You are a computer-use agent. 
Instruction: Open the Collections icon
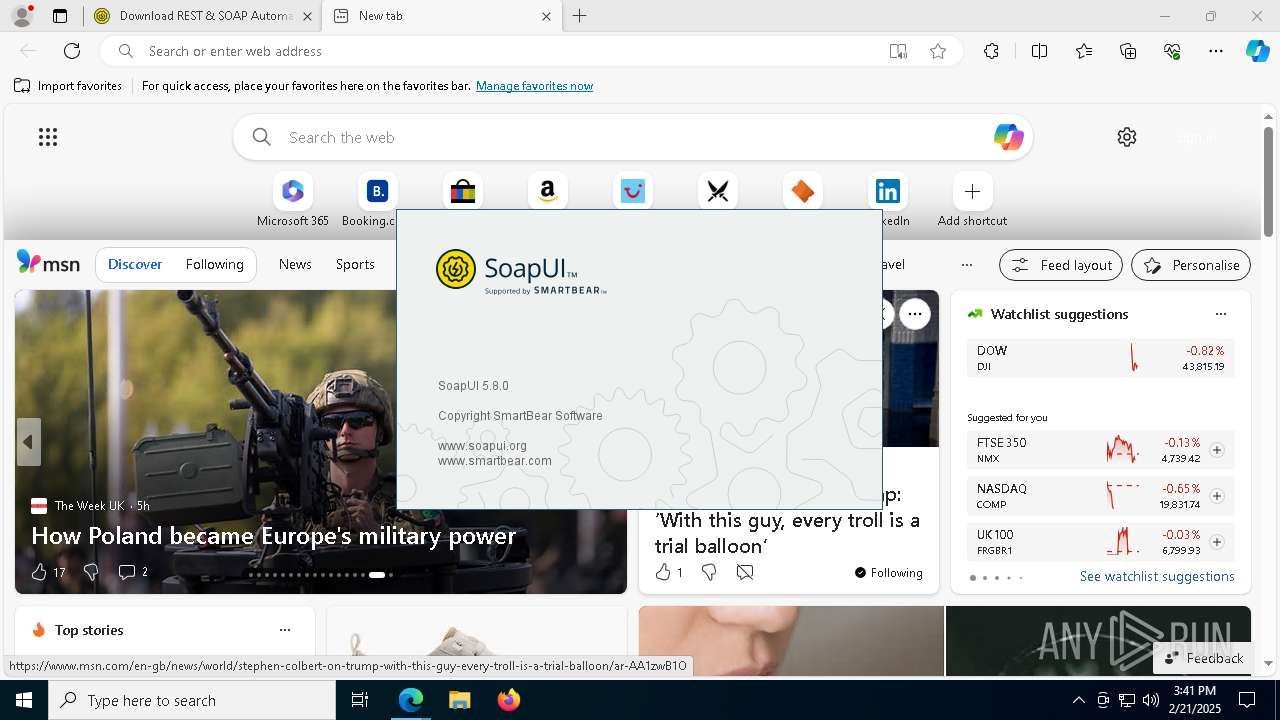point(1128,51)
